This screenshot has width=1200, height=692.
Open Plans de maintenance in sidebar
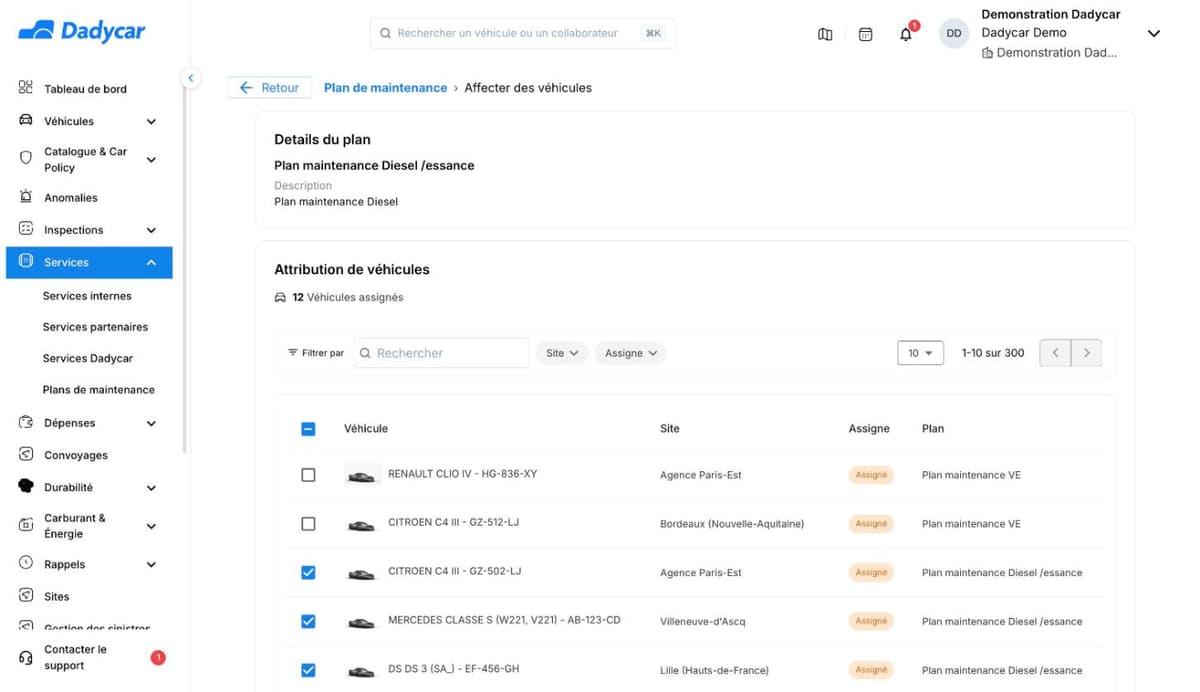tap(99, 390)
